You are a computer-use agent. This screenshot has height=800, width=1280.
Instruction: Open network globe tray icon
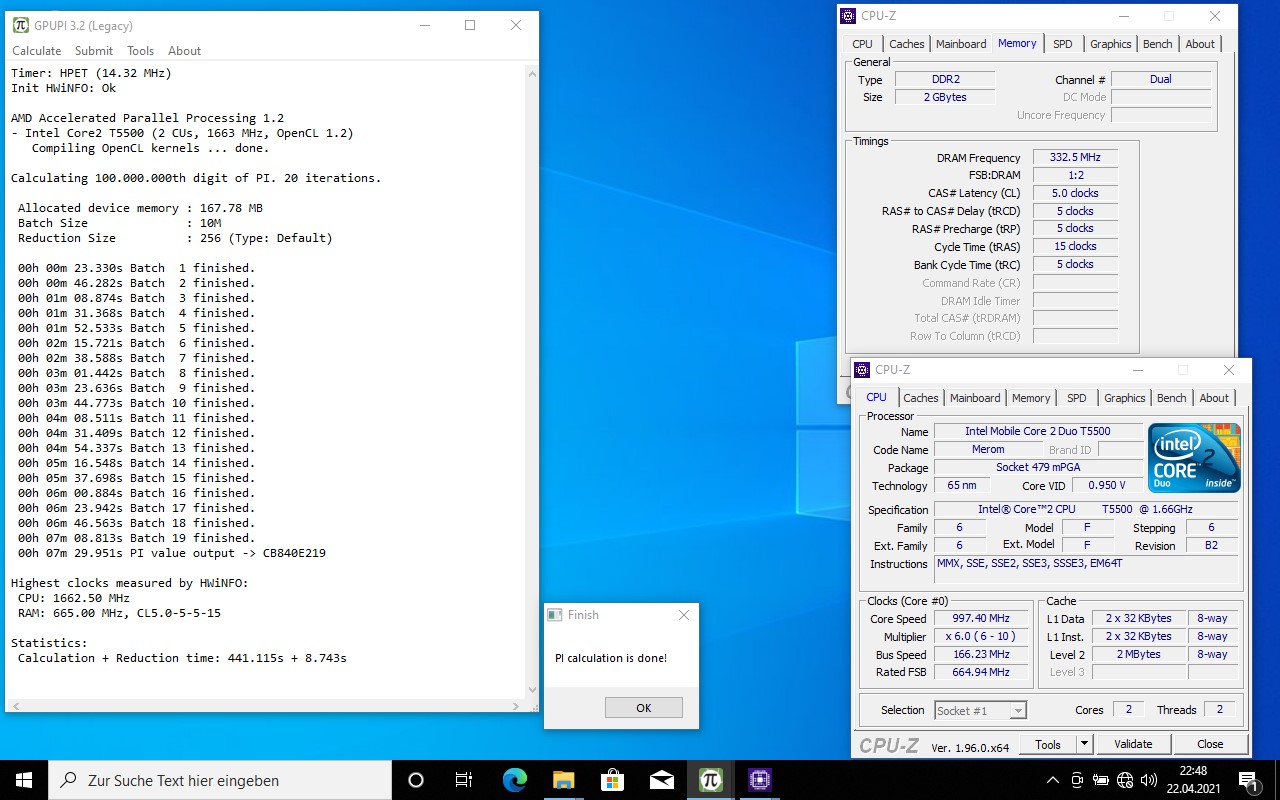pyautogui.click(x=1125, y=780)
